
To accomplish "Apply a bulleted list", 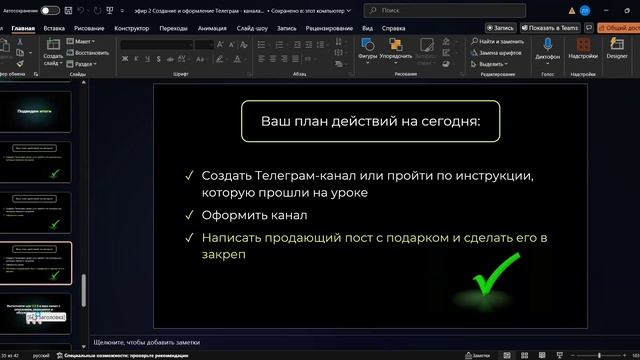I will coord(261,44).
